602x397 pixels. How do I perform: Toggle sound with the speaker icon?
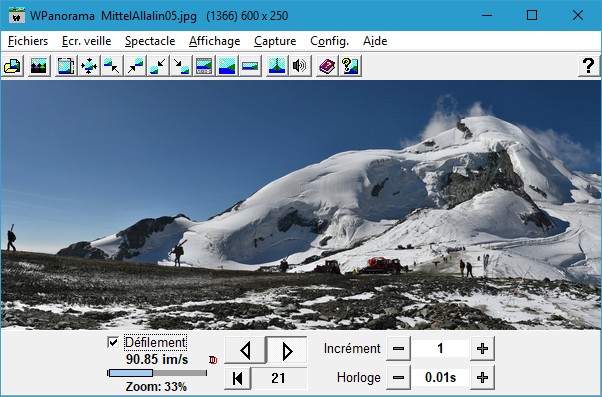tap(300, 66)
